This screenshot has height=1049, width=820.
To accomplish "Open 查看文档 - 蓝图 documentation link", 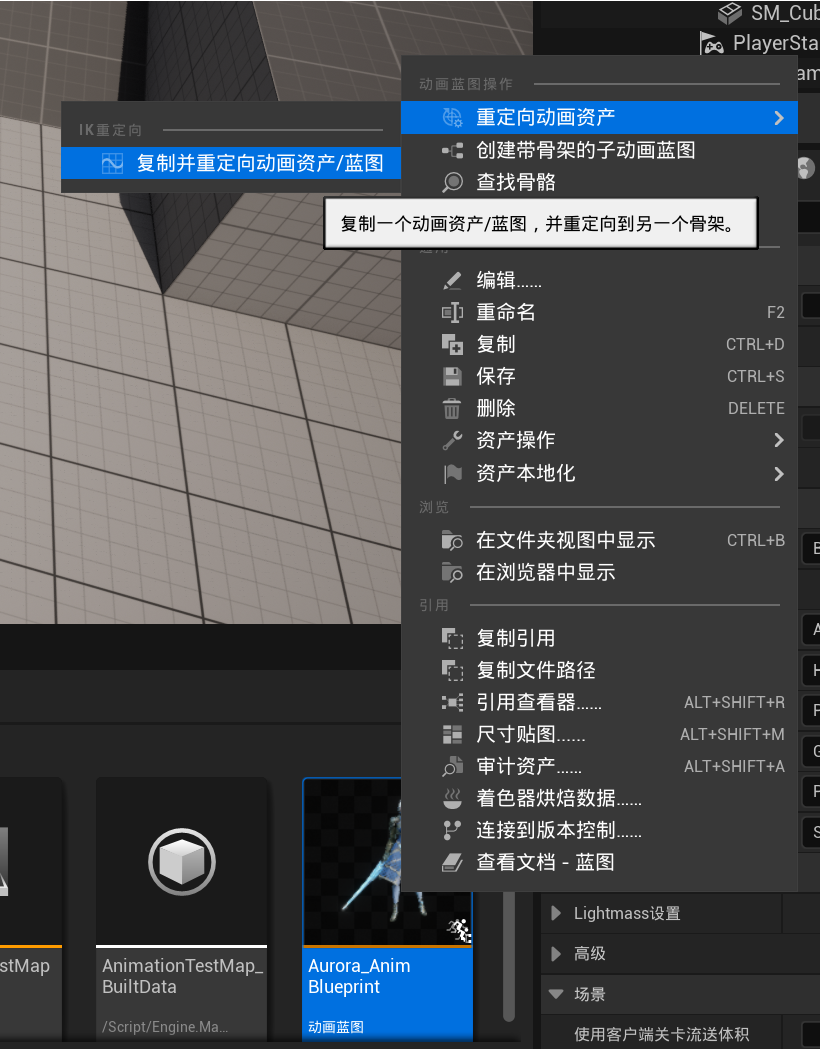I will (545, 862).
